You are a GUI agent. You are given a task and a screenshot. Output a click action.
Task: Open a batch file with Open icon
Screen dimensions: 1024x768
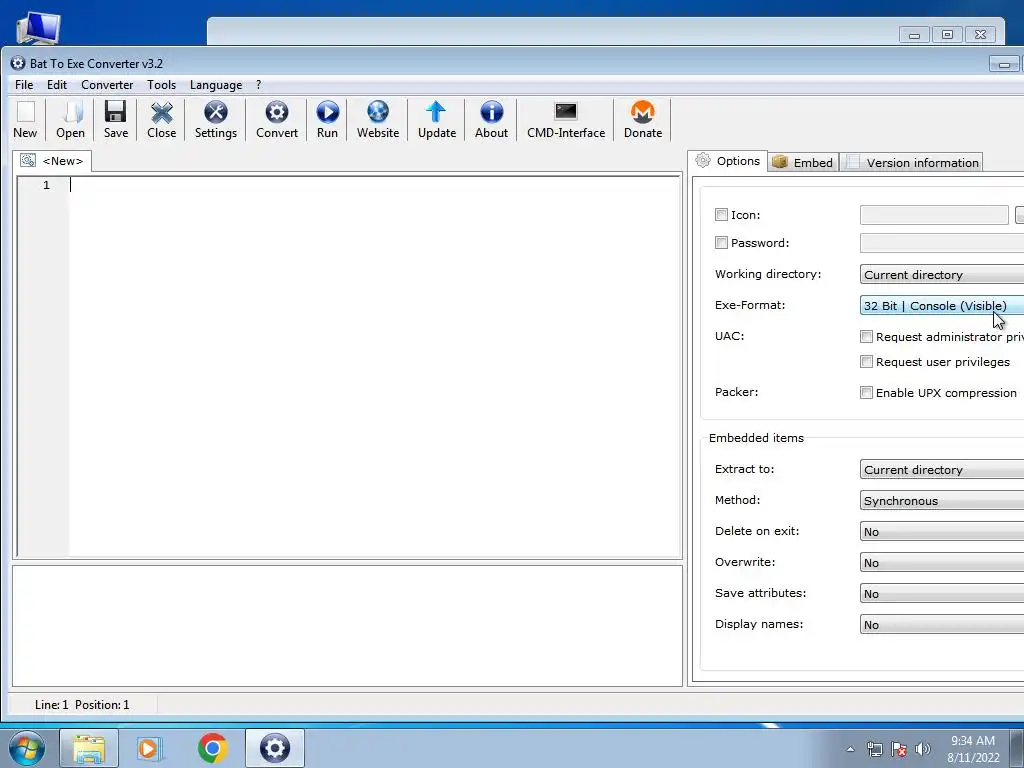point(71,120)
